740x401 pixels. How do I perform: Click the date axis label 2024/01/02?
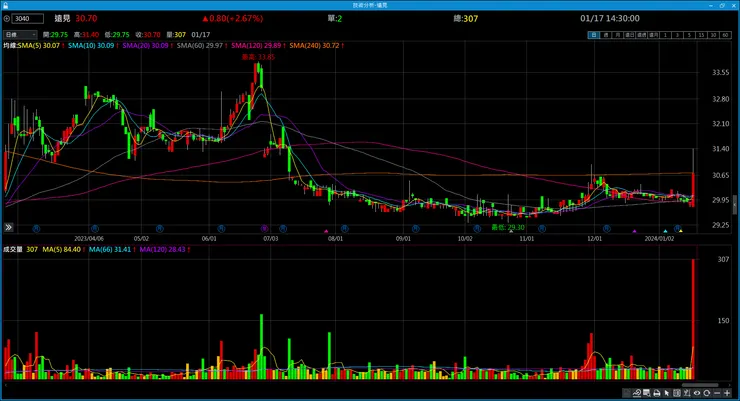pyautogui.click(x=660, y=239)
